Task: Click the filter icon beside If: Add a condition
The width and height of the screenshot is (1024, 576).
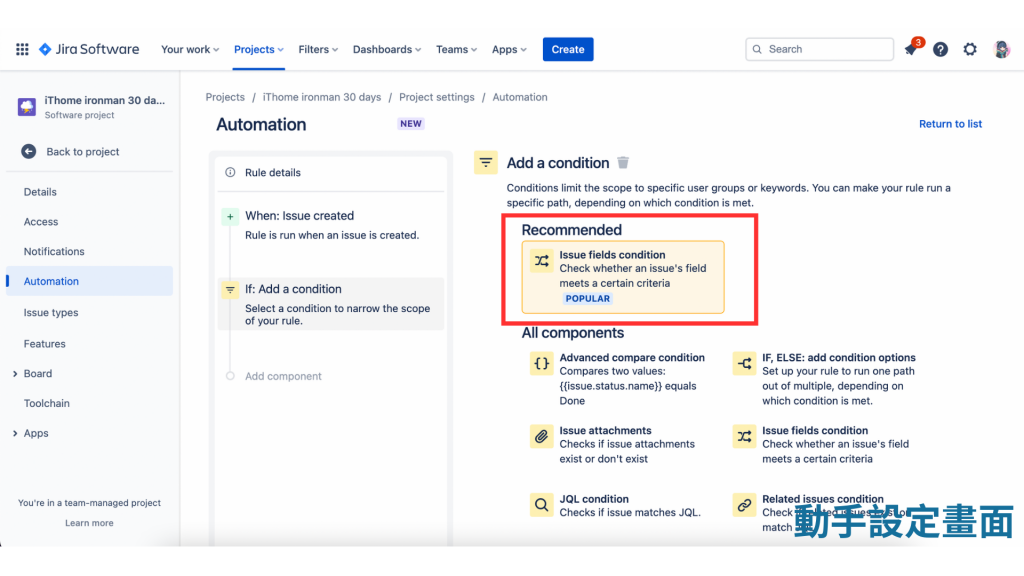Action: 230,289
